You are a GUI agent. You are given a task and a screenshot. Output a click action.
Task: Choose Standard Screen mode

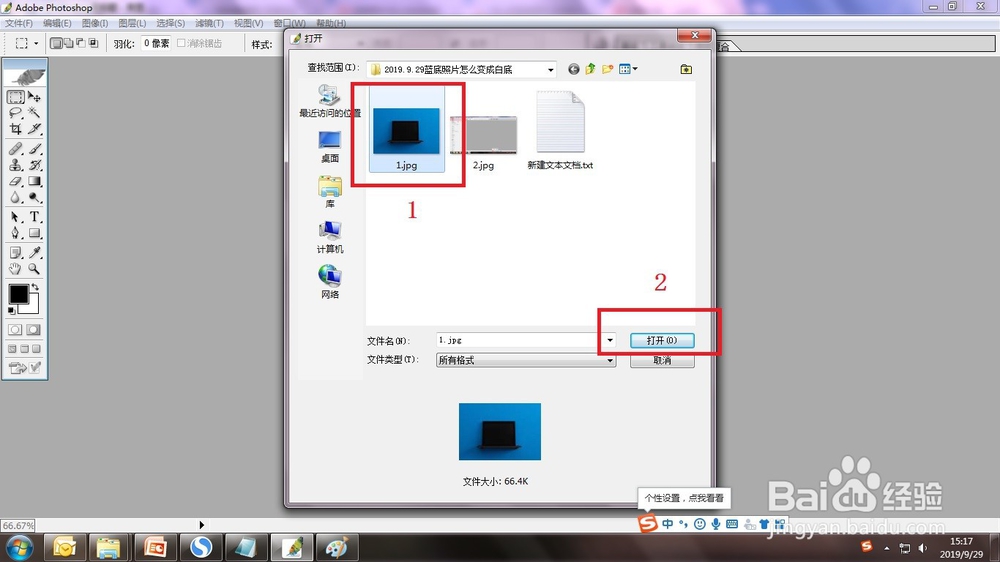click(12, 349)
